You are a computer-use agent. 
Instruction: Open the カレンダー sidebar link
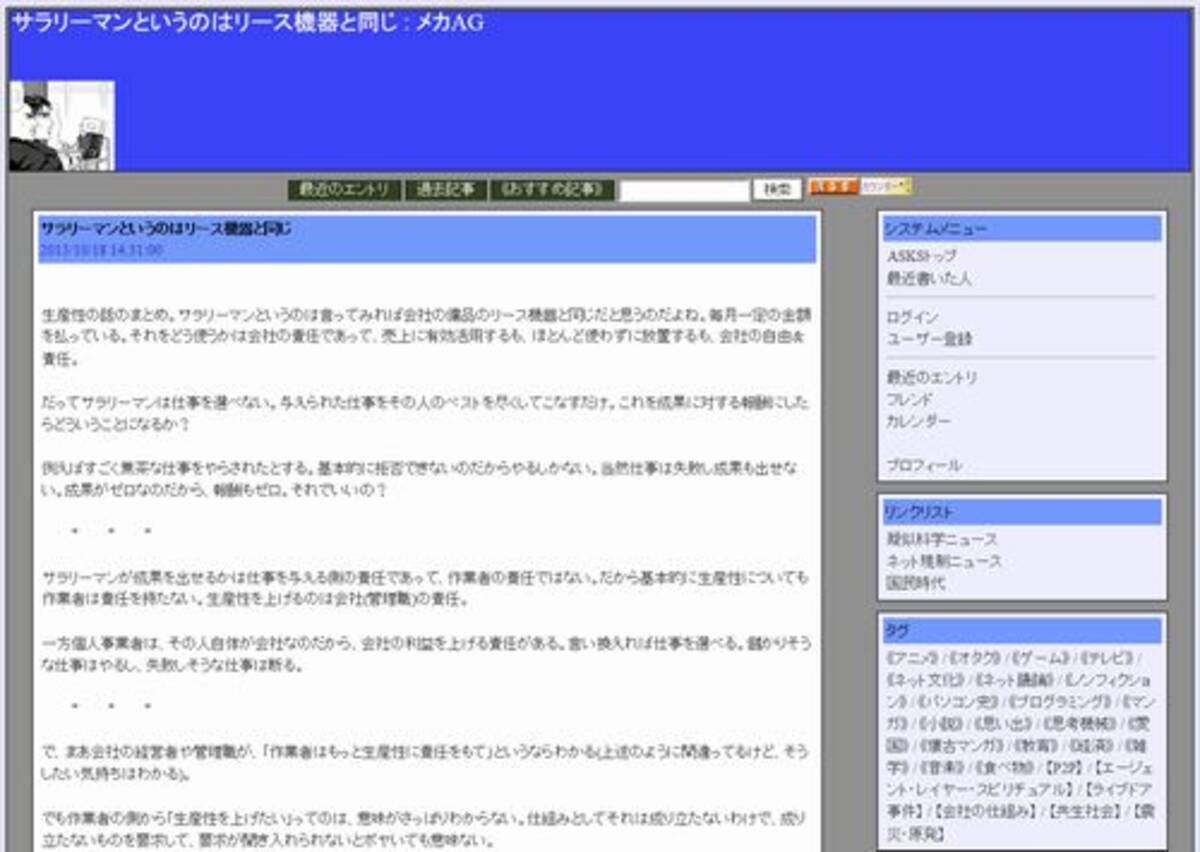click(918, 421)
